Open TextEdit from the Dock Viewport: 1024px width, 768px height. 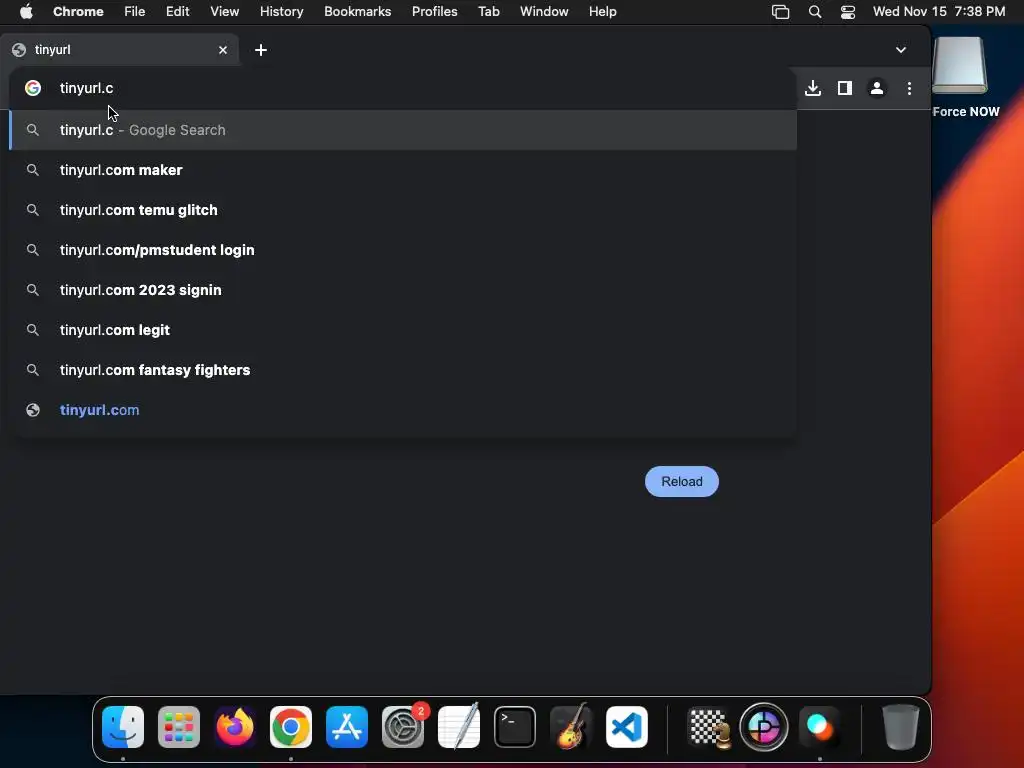[458, 727]
